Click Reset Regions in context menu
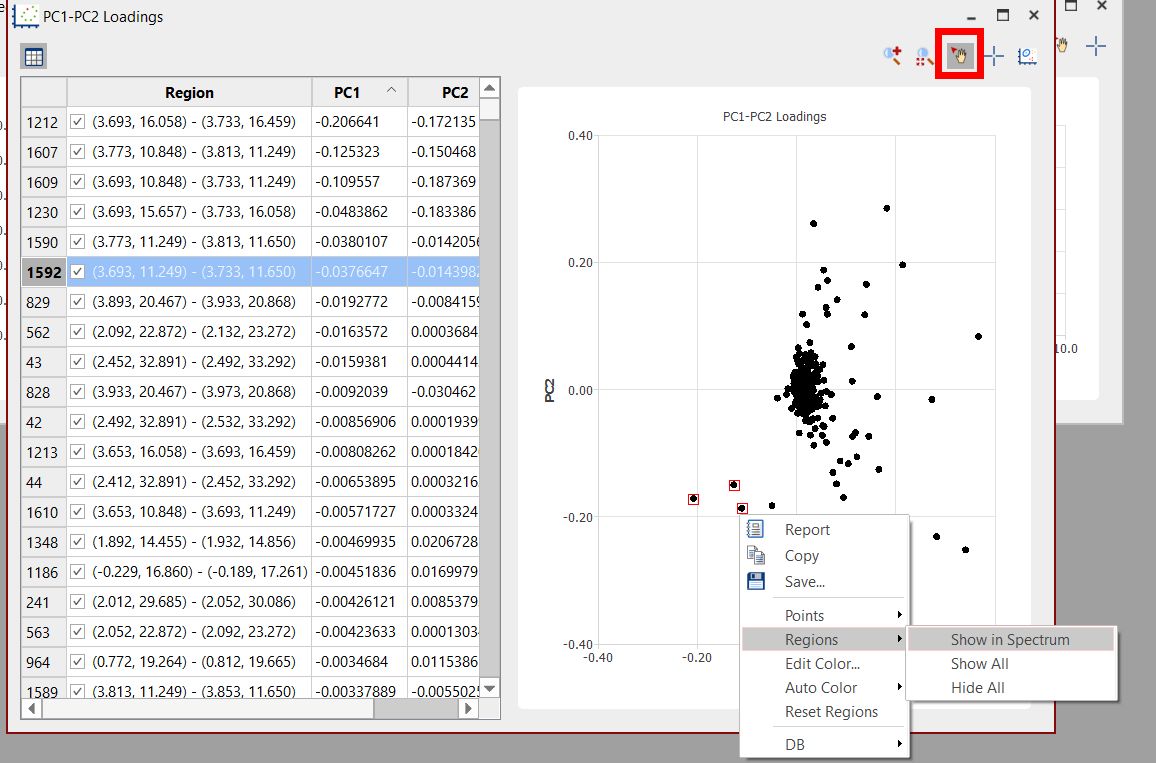This screenshot has width=1156, height=763. click(831, 711)
